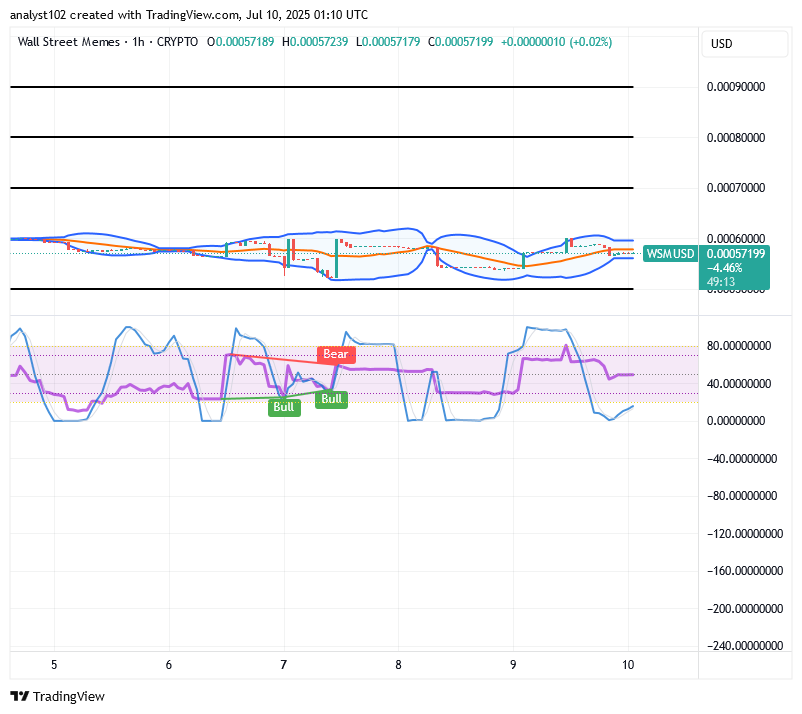The height and width of the screenshot is (714, 802).
Task: Click date 6 on the time axis
Action: coord(169,665)
